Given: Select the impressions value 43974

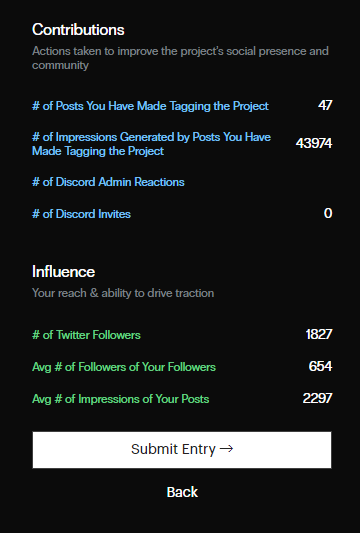Looking at the screenshot, I should (x=314, y=143).
